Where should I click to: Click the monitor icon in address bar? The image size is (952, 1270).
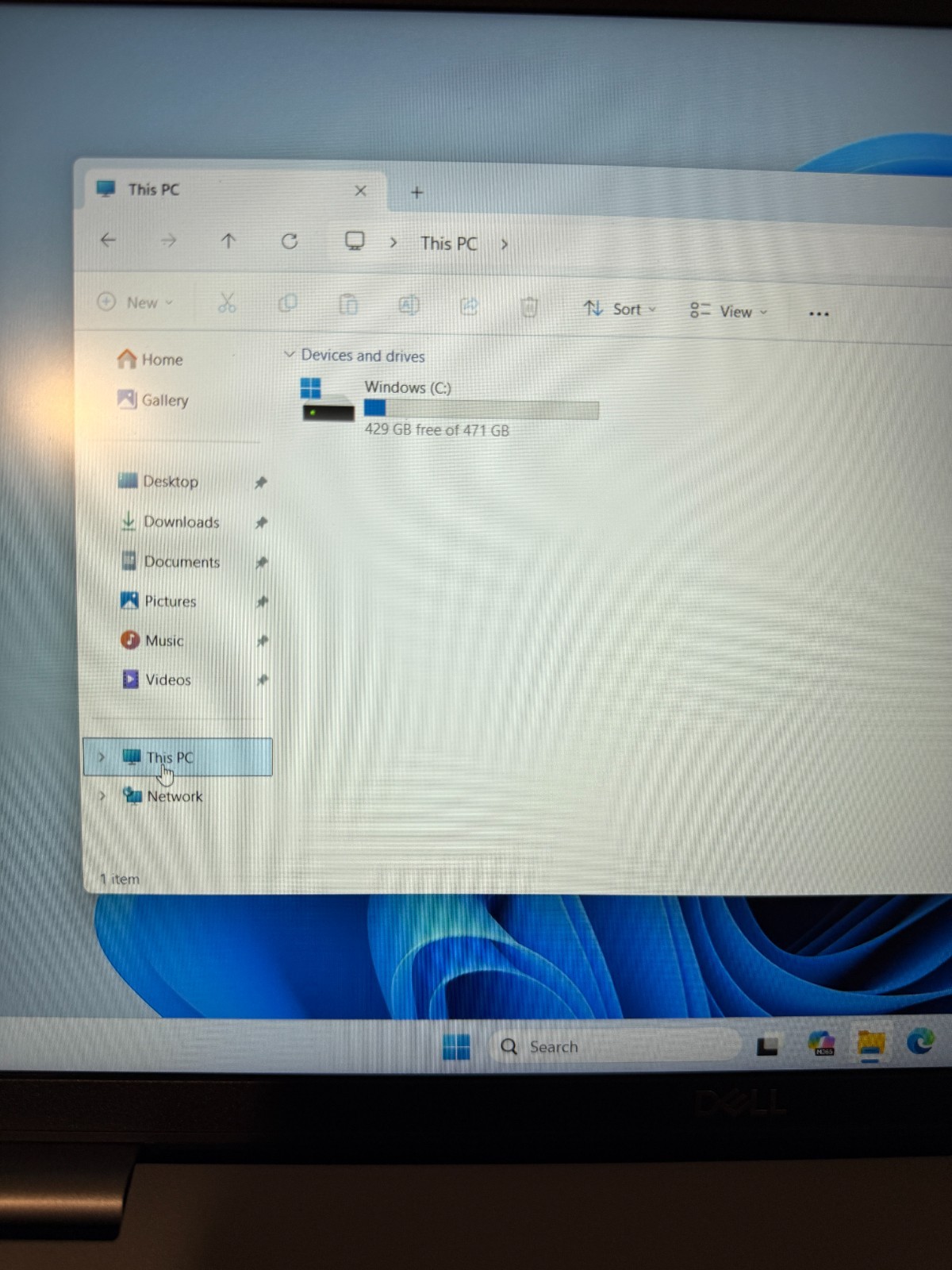pyautogui.click(x=355, y=241)
